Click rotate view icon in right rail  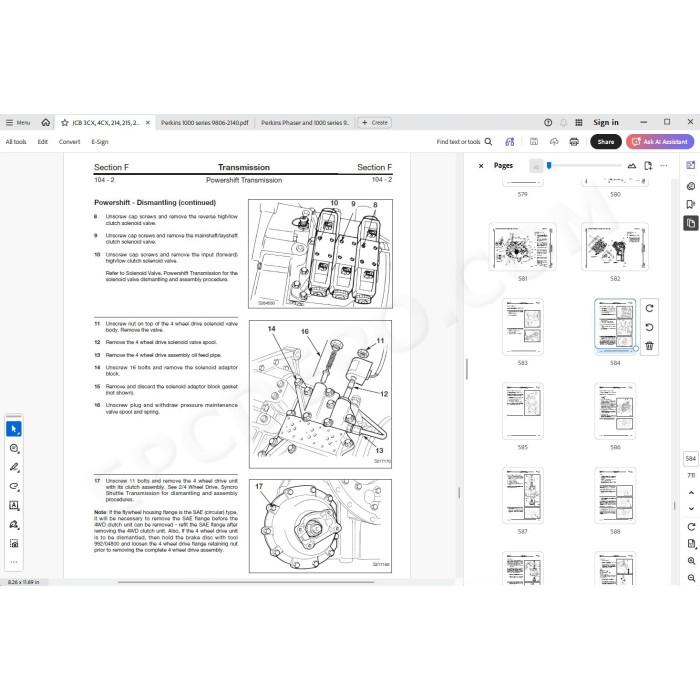691,527
